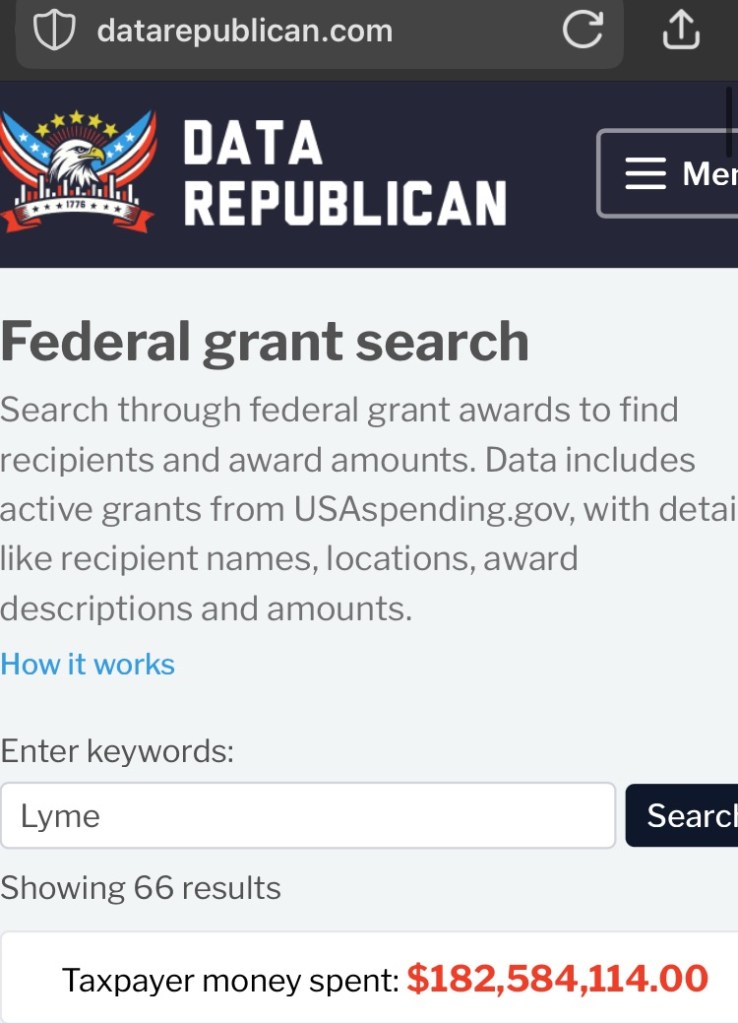Open the share sheet icon
The width and height of the screenshot is (738, 1023).
click(681, 31)
